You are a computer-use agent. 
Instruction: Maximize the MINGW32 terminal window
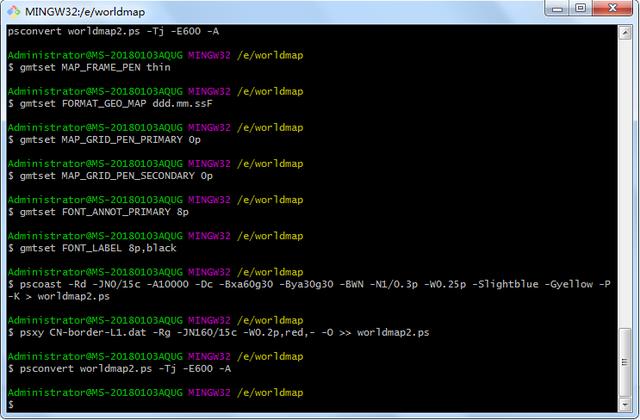pos(581,8)
